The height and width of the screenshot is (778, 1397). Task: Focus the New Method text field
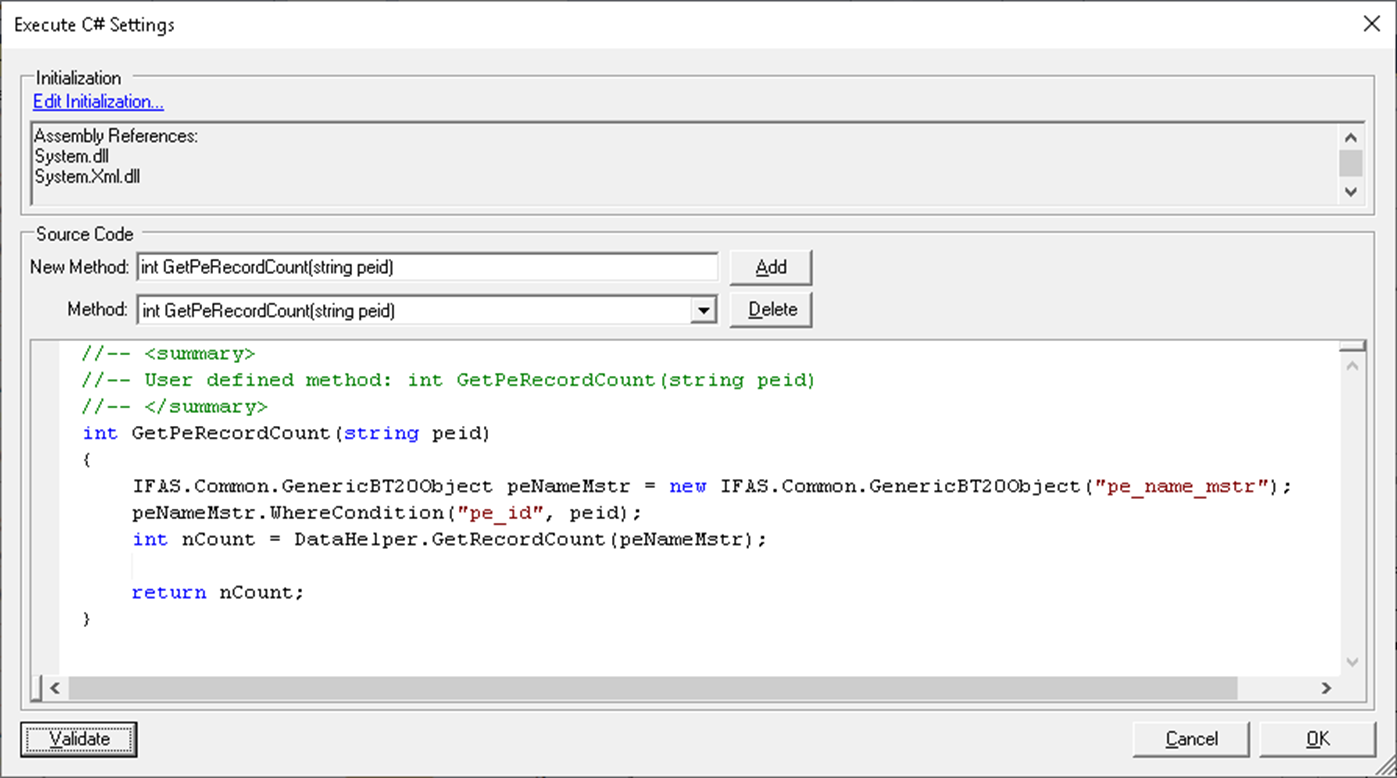pos(427,267)
